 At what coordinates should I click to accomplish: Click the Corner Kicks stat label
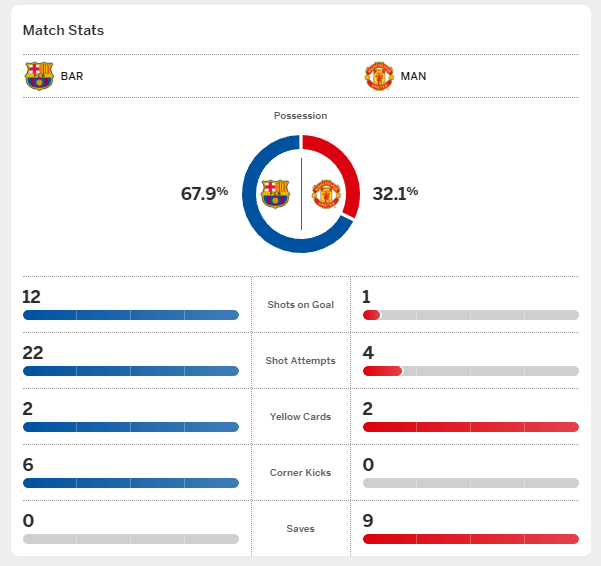(300, 472)
